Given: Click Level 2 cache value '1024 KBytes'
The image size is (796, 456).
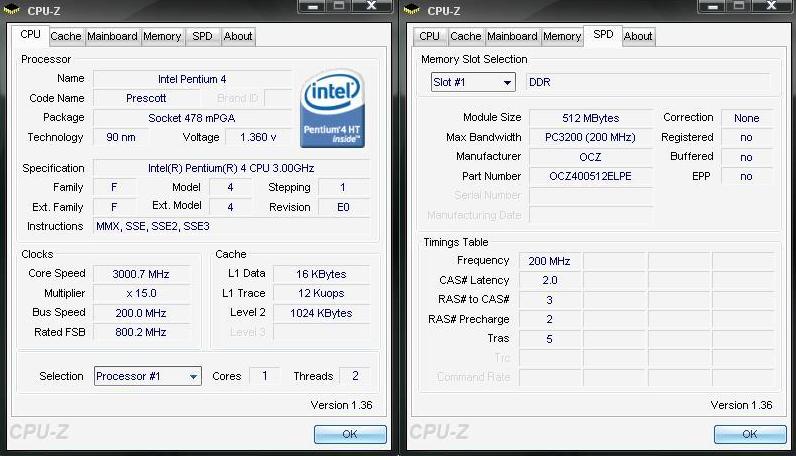Looking at the screenshot, I should point(321,313).
